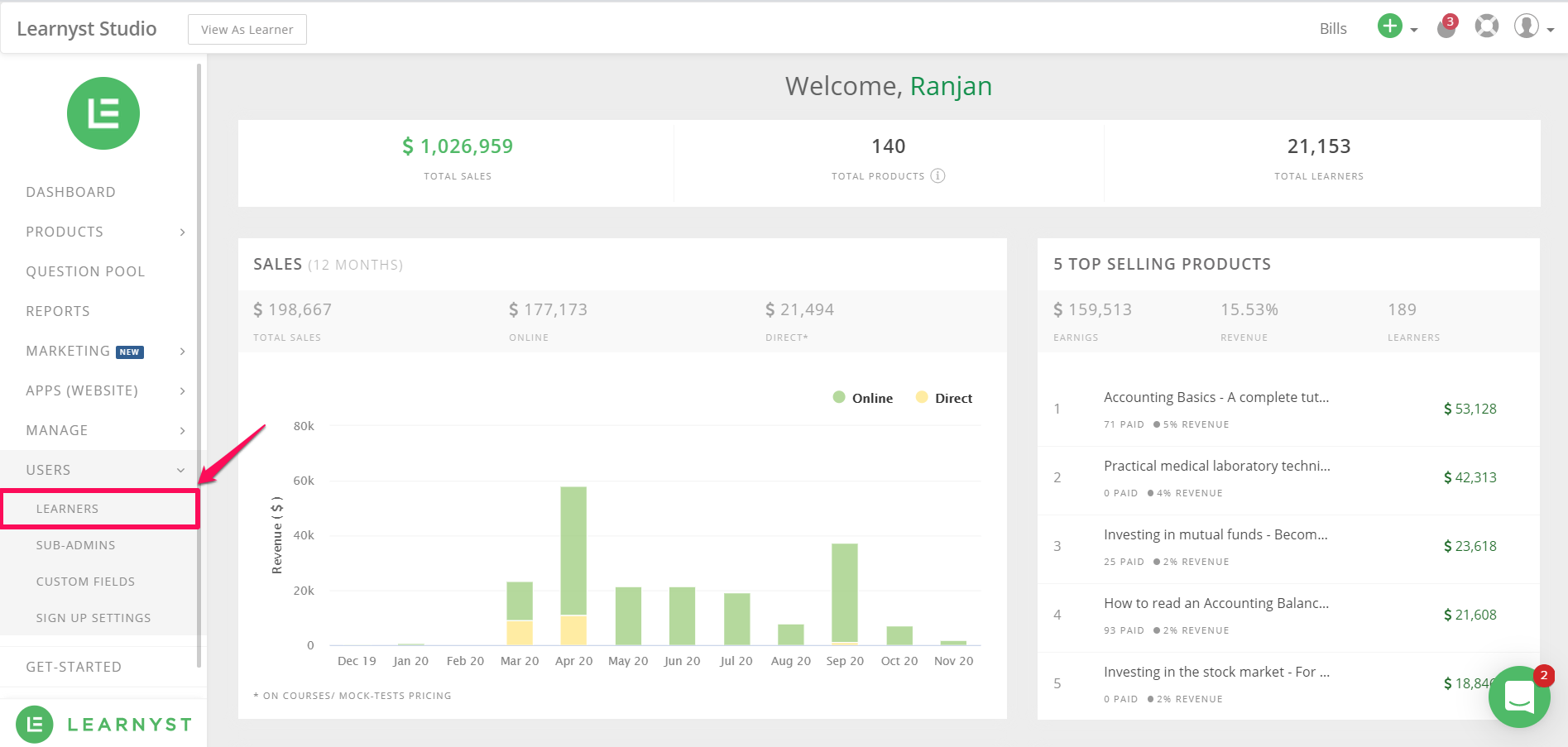Image resolution: width=1568 pixels, height=747 pixels.
Task: Expand the Manage submenu chevron
Action: [183, 431]
